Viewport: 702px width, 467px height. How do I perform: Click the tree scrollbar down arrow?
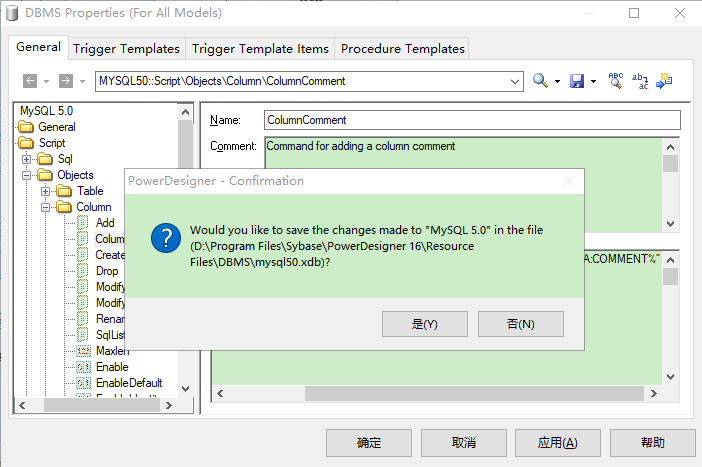185,387
